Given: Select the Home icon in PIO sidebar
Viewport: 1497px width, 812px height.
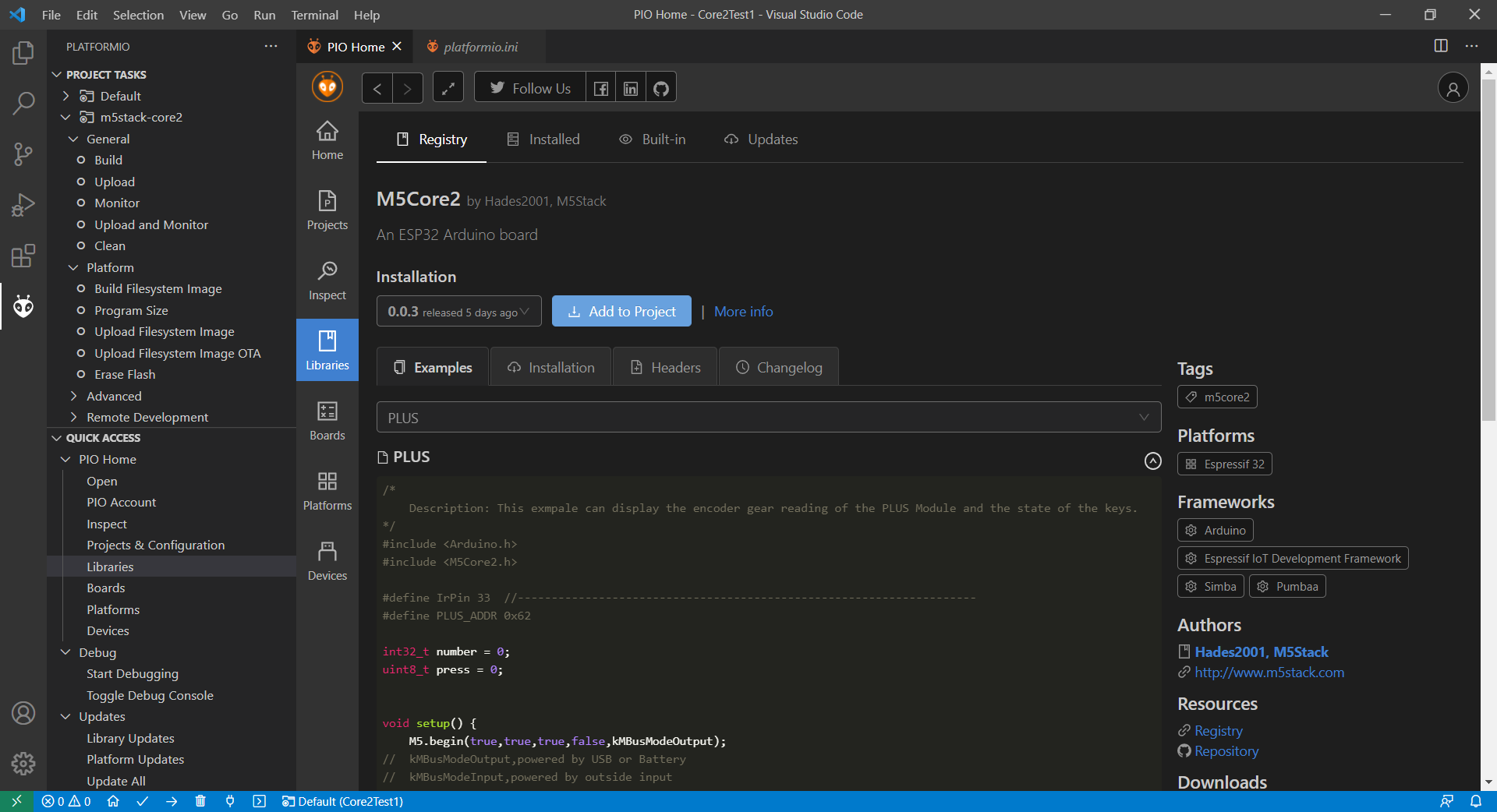Looking at the screenshot, I should coord(327,140).
